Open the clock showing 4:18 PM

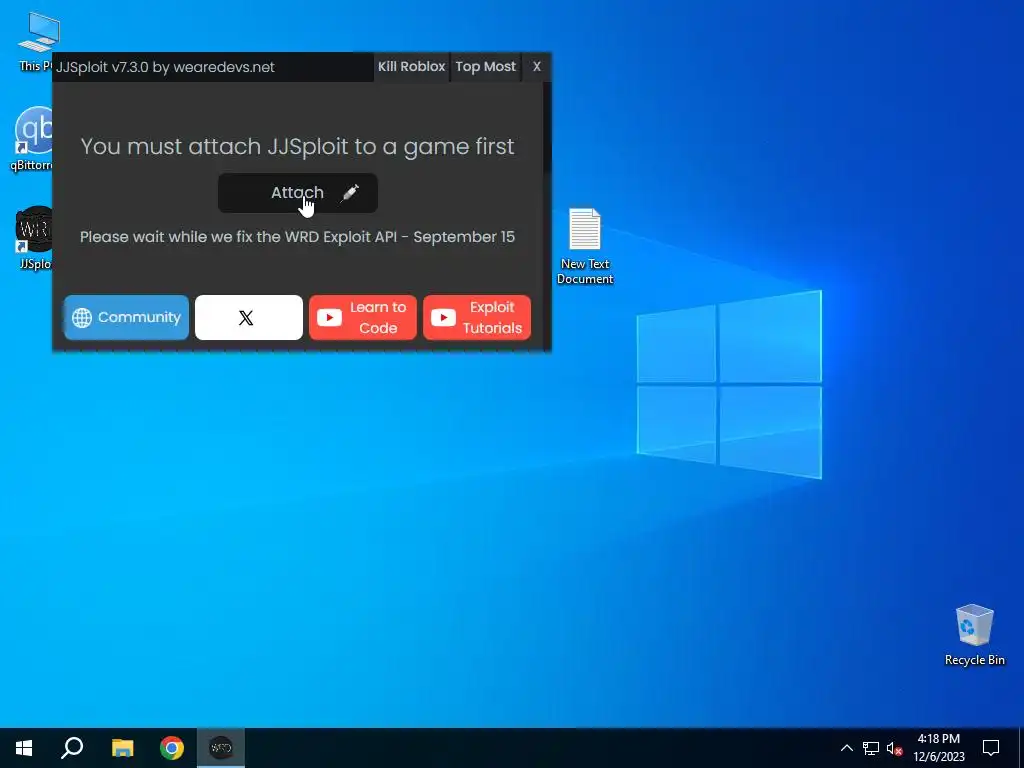[x=938, y=748]
